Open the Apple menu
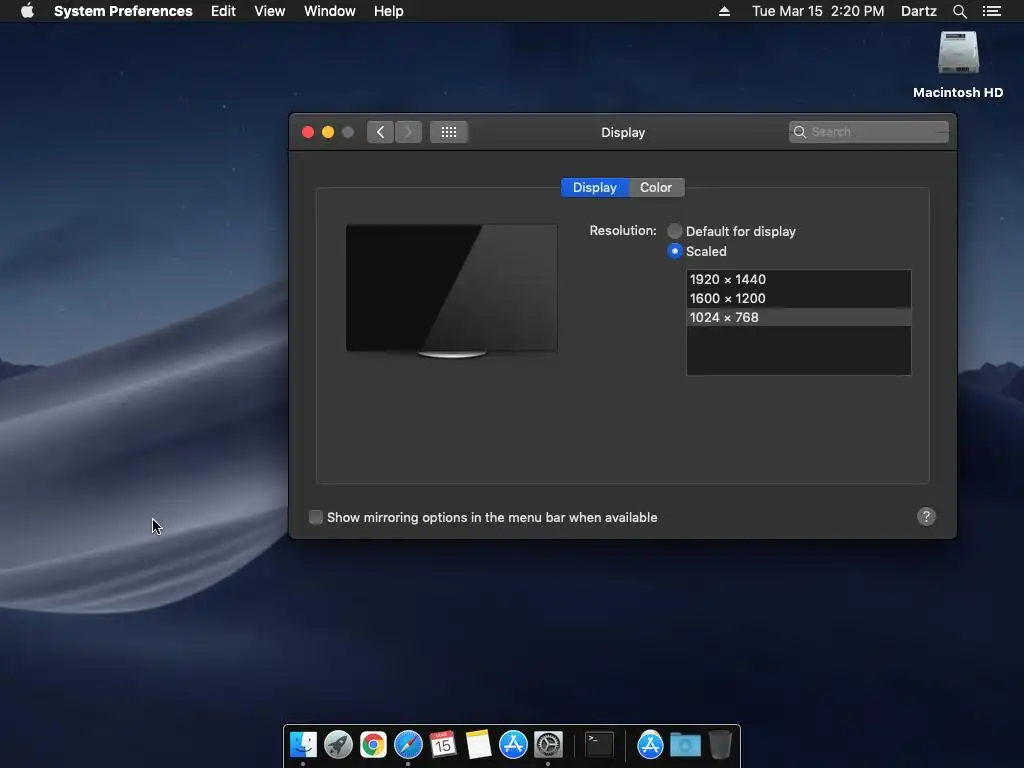This screenshot has width=1024, height=768. point(27,11)
